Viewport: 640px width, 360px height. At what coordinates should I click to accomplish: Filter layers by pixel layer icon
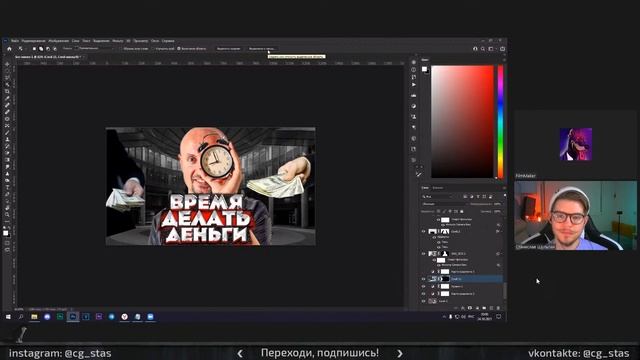[465, 197]
